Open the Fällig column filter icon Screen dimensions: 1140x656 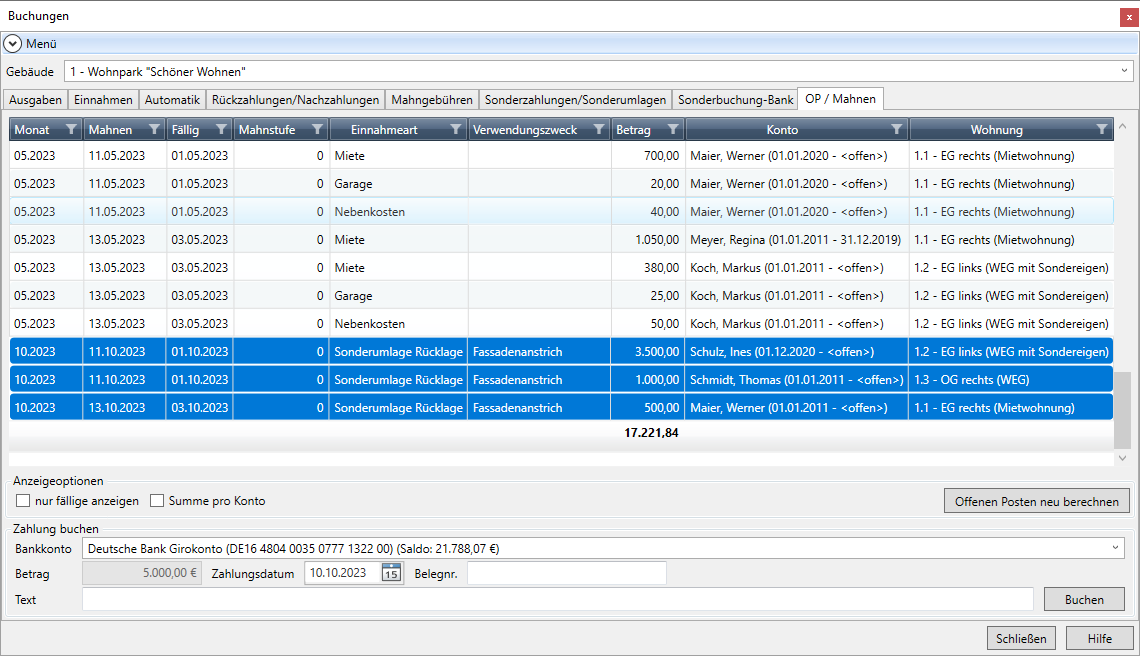[x=221, y=129]
